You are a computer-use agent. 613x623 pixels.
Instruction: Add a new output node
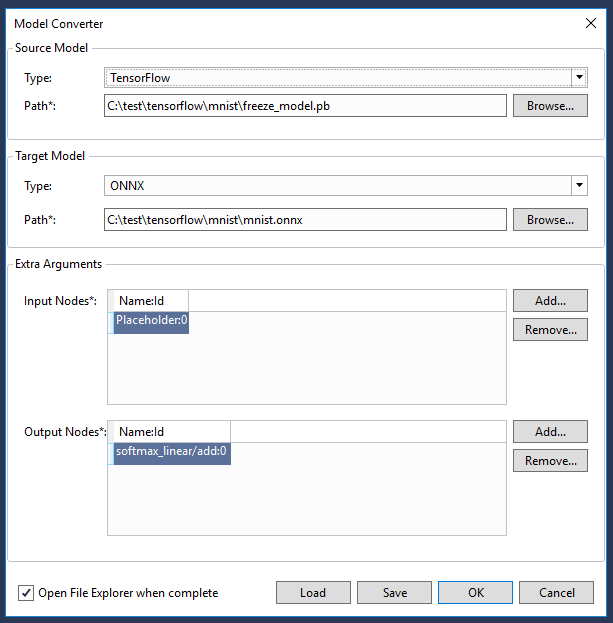(x=550, y=432)
